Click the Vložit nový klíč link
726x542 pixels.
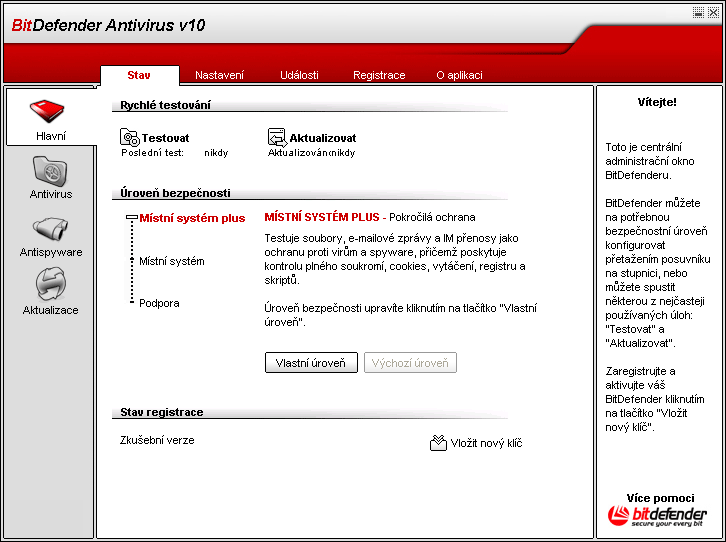486,443
